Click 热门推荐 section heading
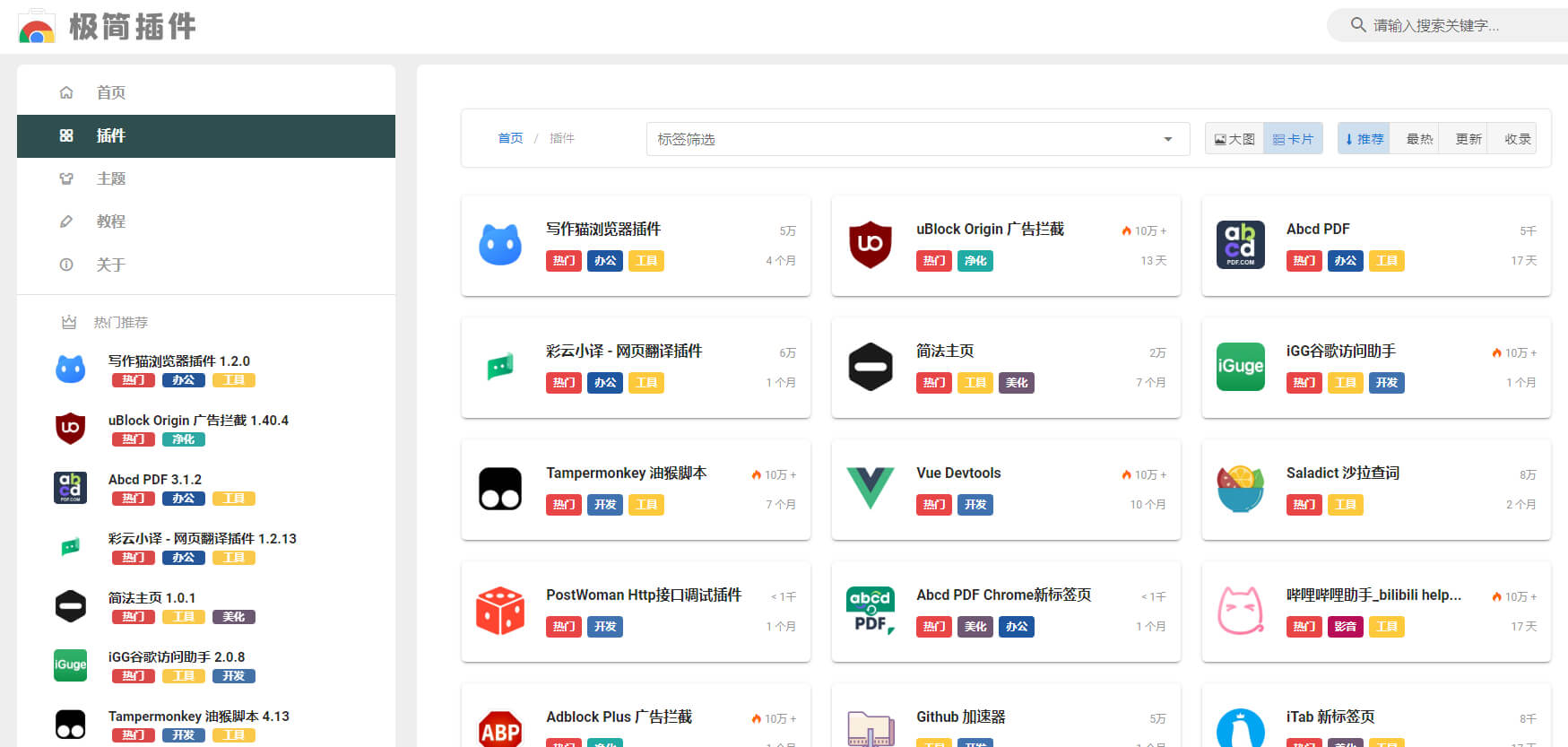Viewport: 1568px width, 747px height. pyautogui.click(x=121, y=322)
